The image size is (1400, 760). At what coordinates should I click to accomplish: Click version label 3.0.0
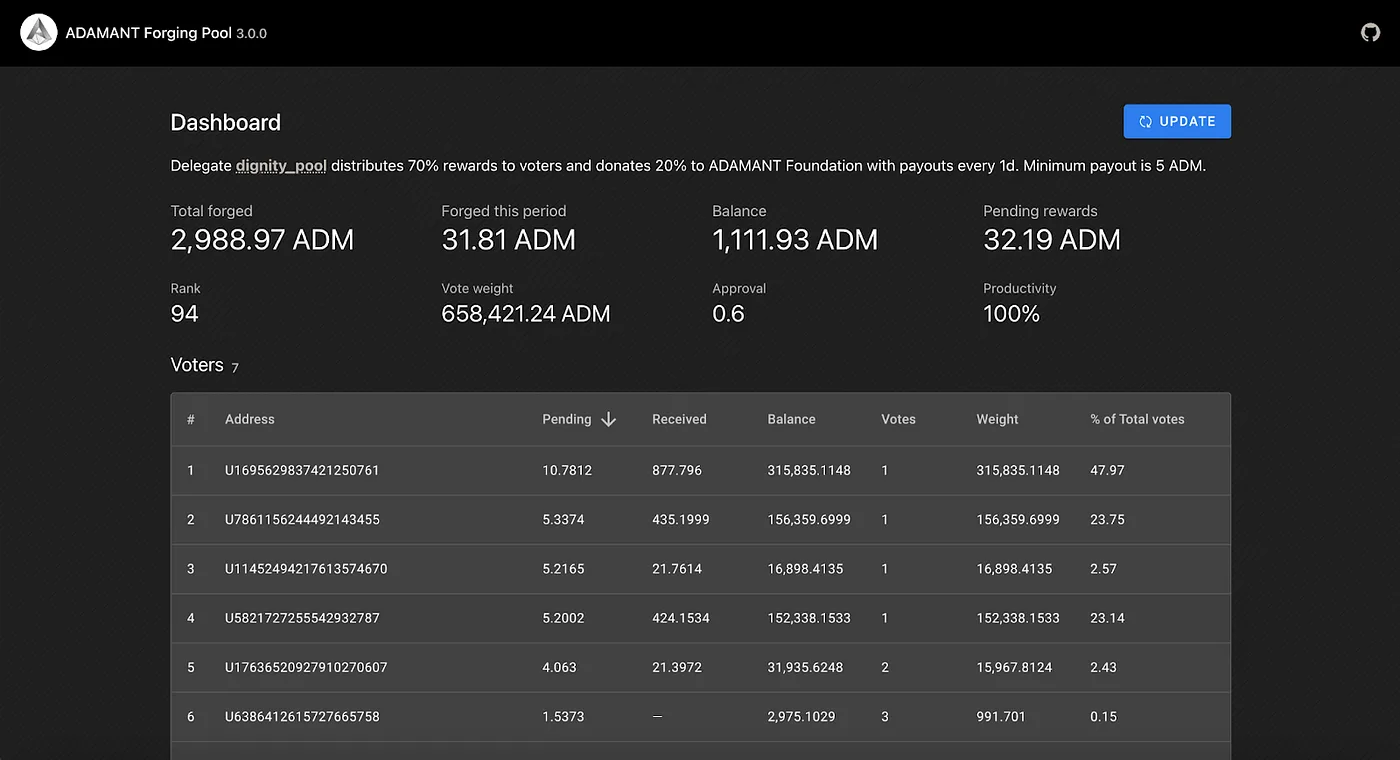[251, 34]
